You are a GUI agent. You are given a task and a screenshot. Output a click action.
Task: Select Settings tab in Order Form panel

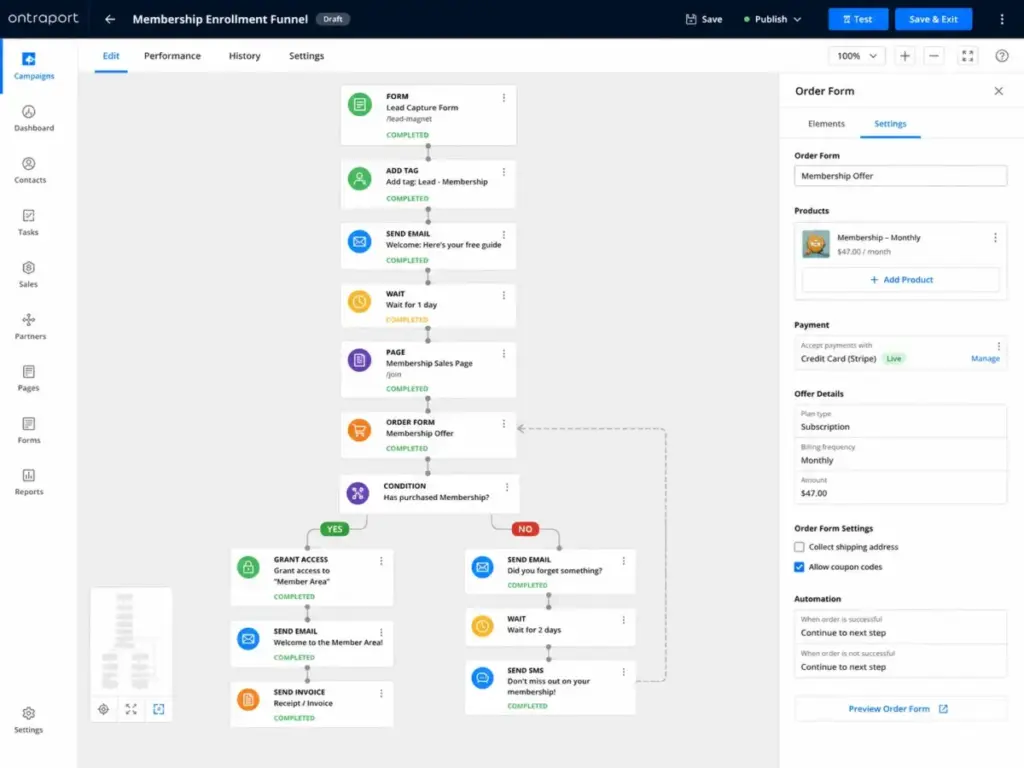(890, 123)
